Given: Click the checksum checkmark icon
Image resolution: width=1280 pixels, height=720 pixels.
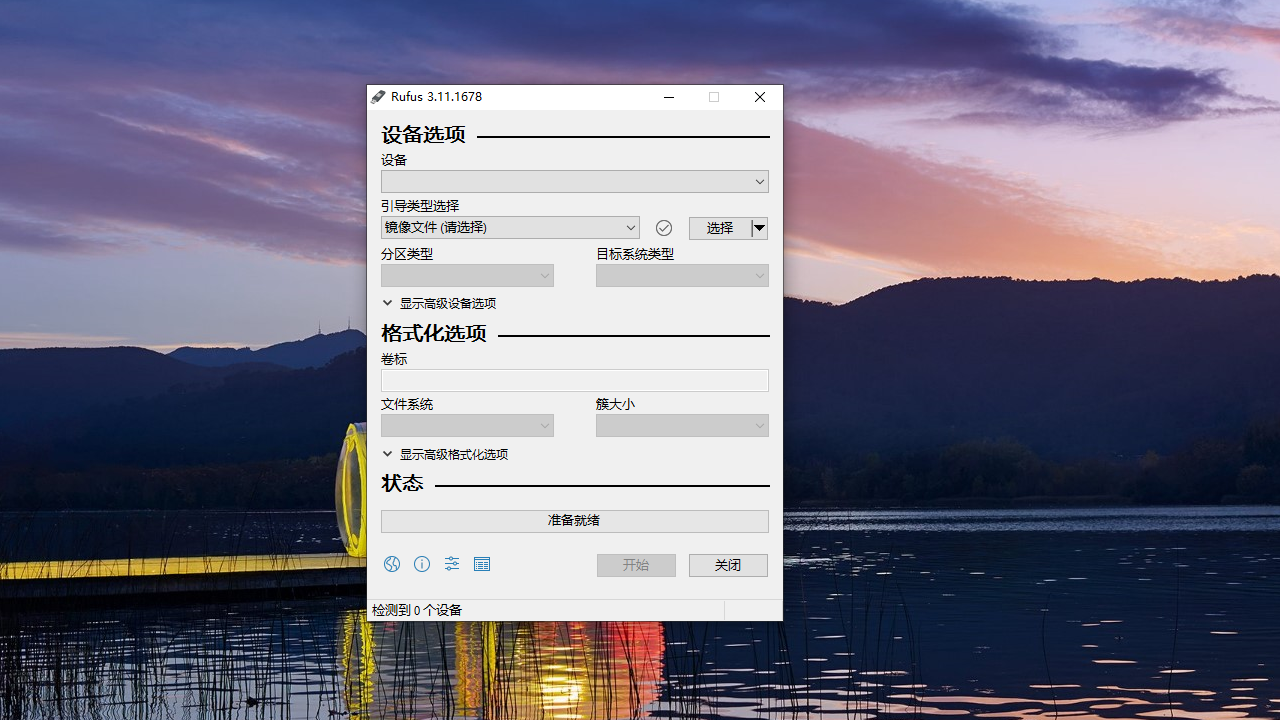Looking at the screenshot, I should 663,228.
